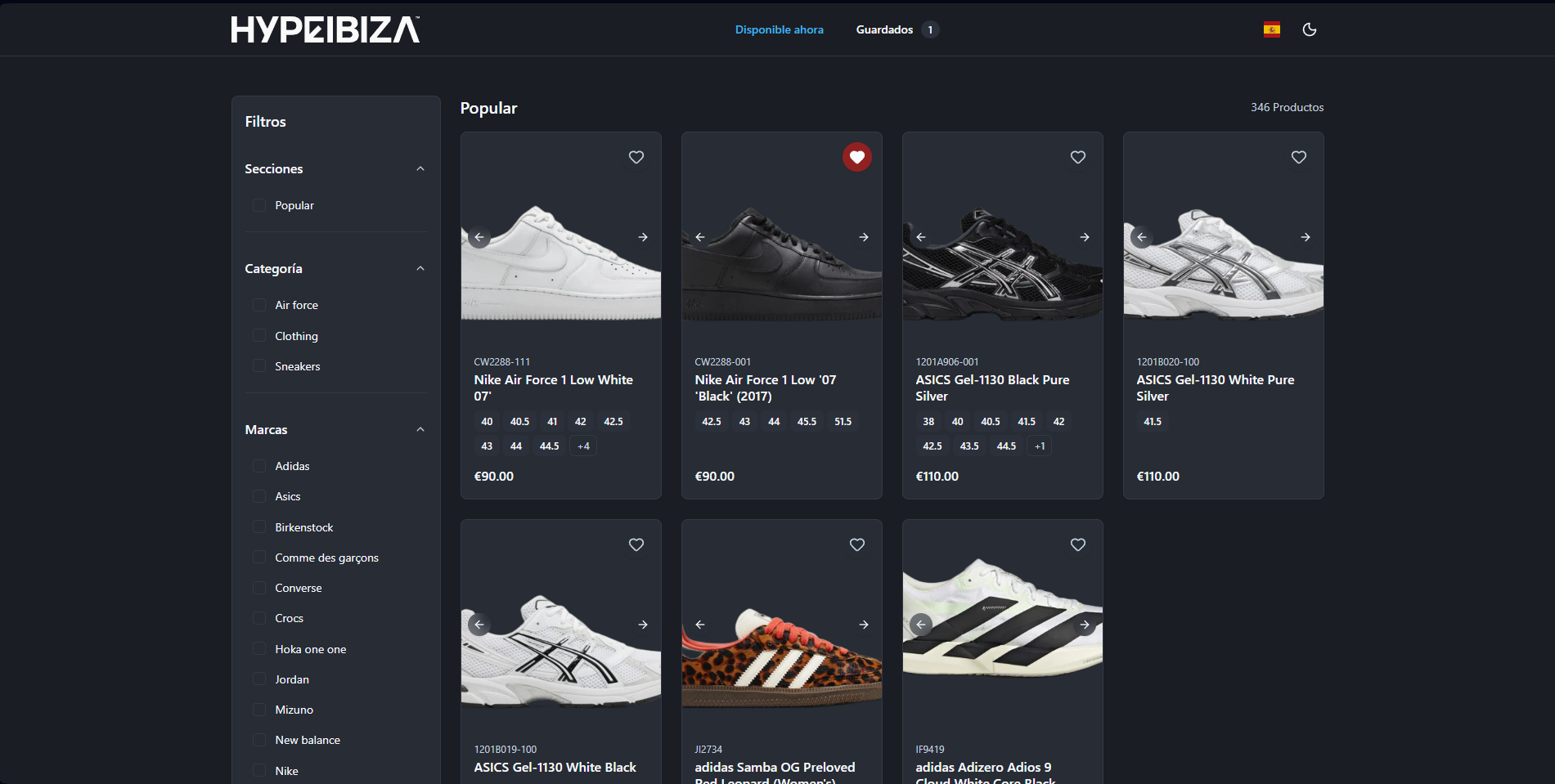Unsave the black Air Force 1 red heart
The image size is (1555, 784).
856,157
